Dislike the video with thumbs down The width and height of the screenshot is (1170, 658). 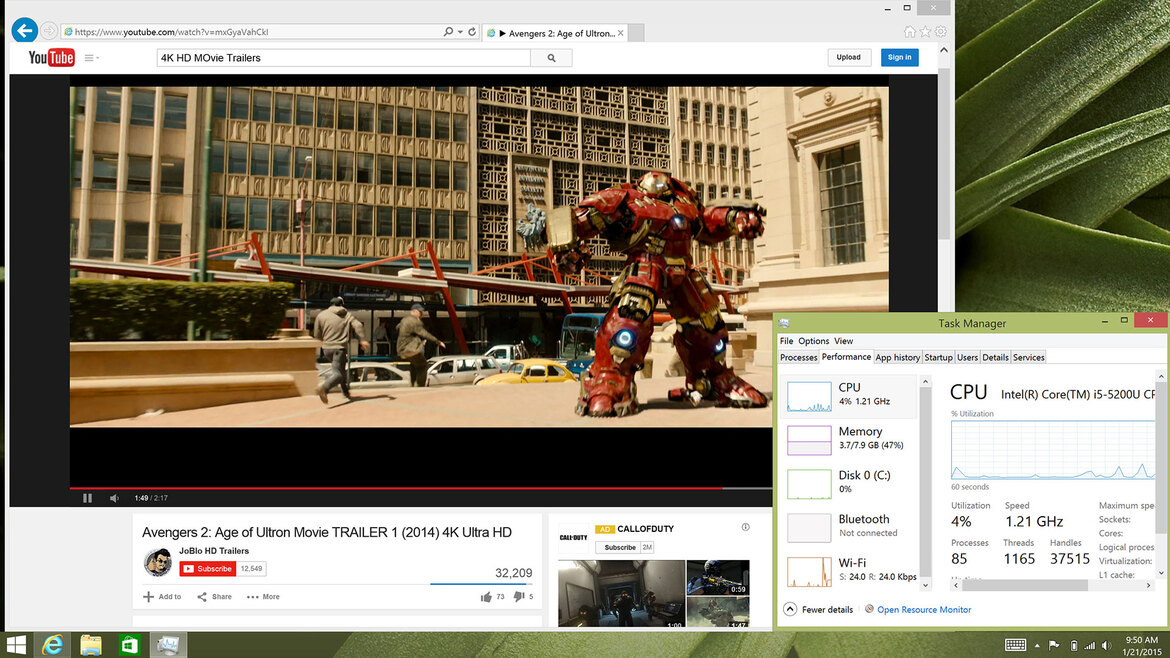tap(519, 597)
